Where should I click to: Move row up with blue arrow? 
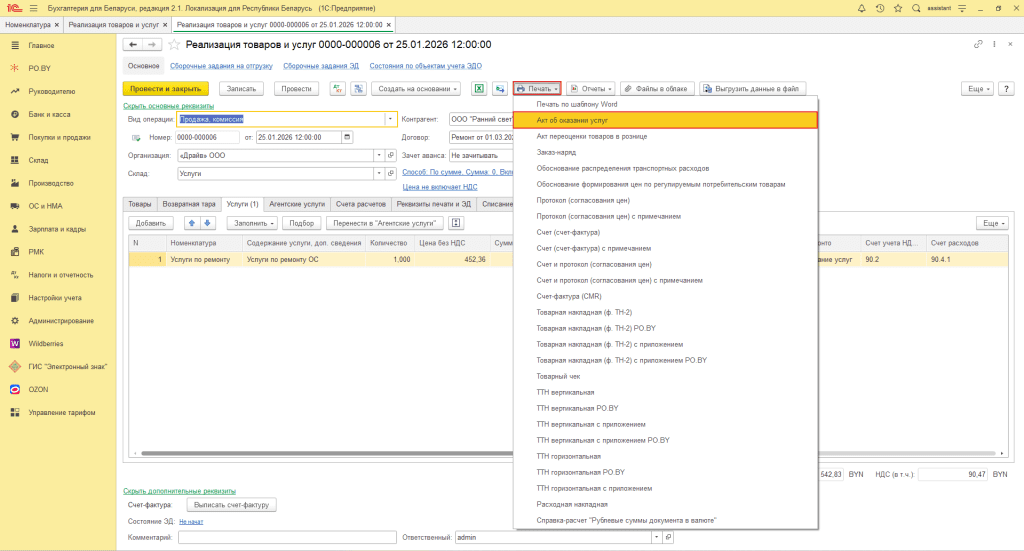[193, 223]
